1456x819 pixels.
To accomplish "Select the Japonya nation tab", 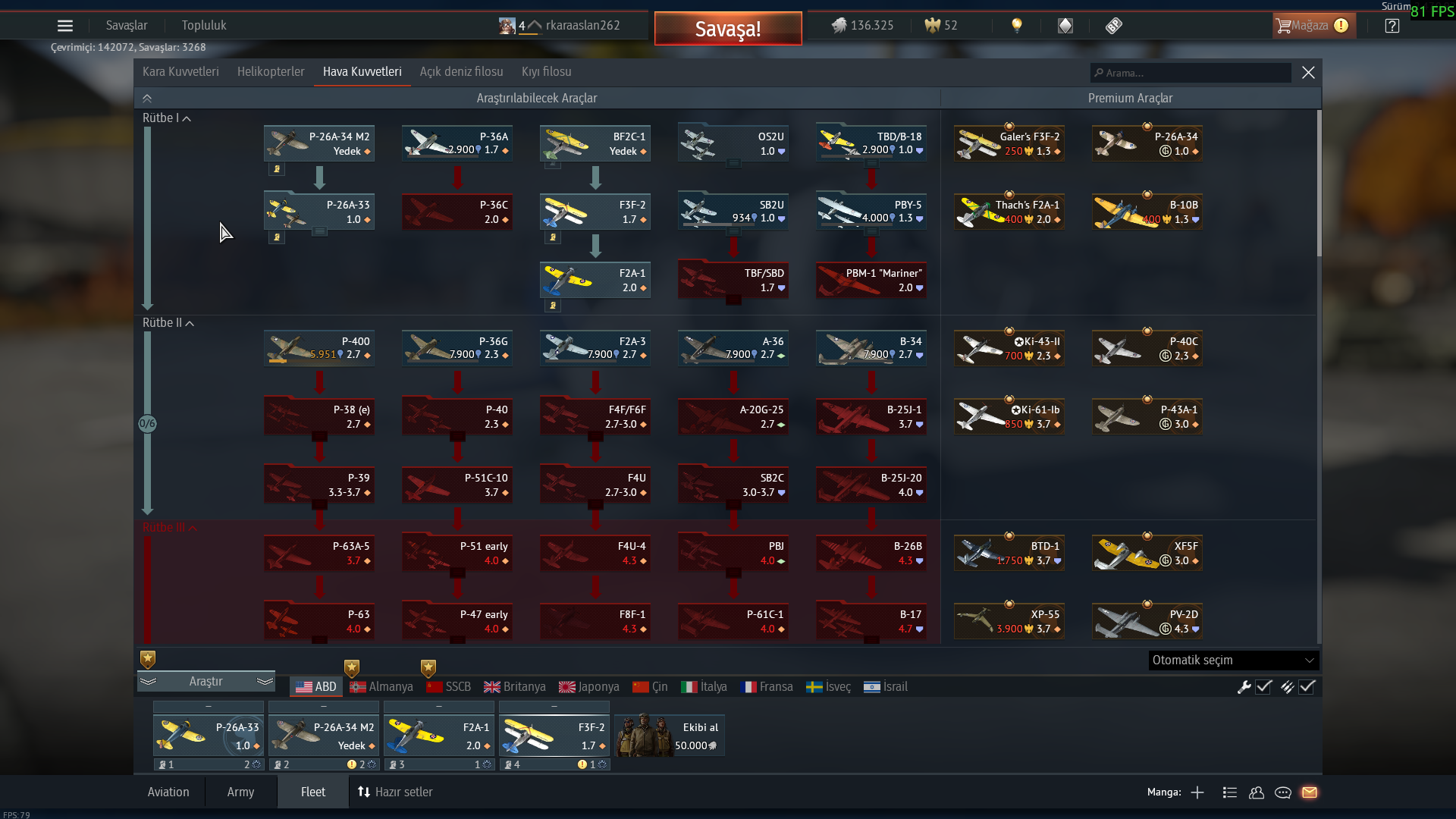I will [589, 687].
